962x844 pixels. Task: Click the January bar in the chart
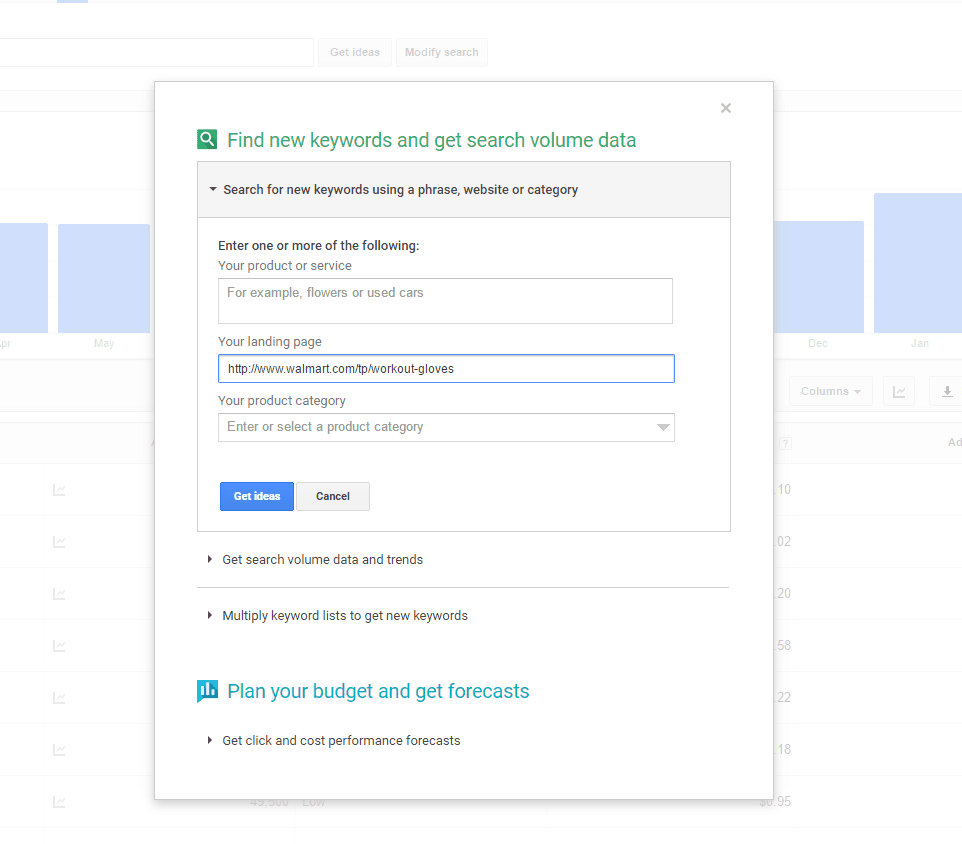pos(917,263)
